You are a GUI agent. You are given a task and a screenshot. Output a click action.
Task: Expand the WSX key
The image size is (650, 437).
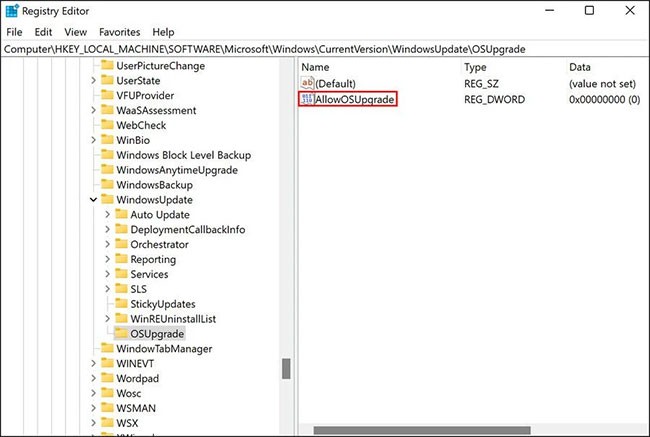tap(94, 423)
